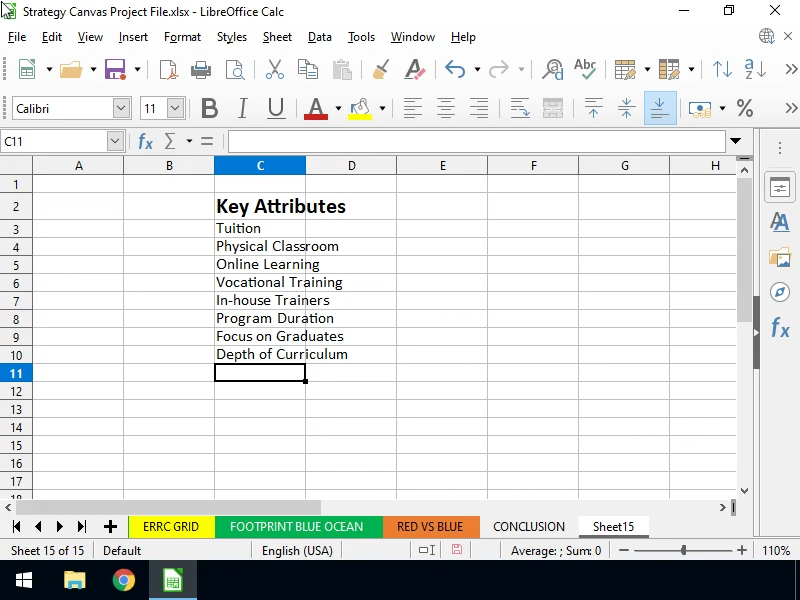Screen dimensions: 800x600
Task: Open the Select Function dropdown arrow
Action: [x=189, y=141]
